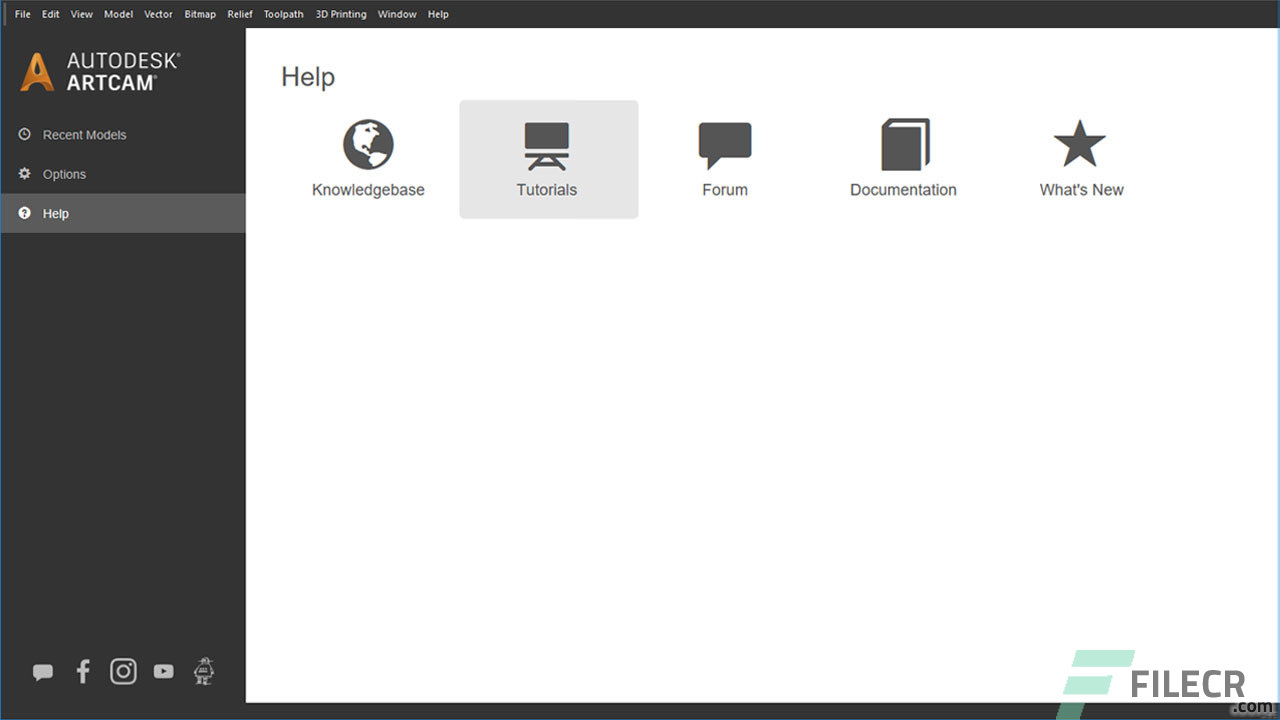Click the Documentation label
The height and width of the screenshot is (720, 1280).
[x=903, y=190]
